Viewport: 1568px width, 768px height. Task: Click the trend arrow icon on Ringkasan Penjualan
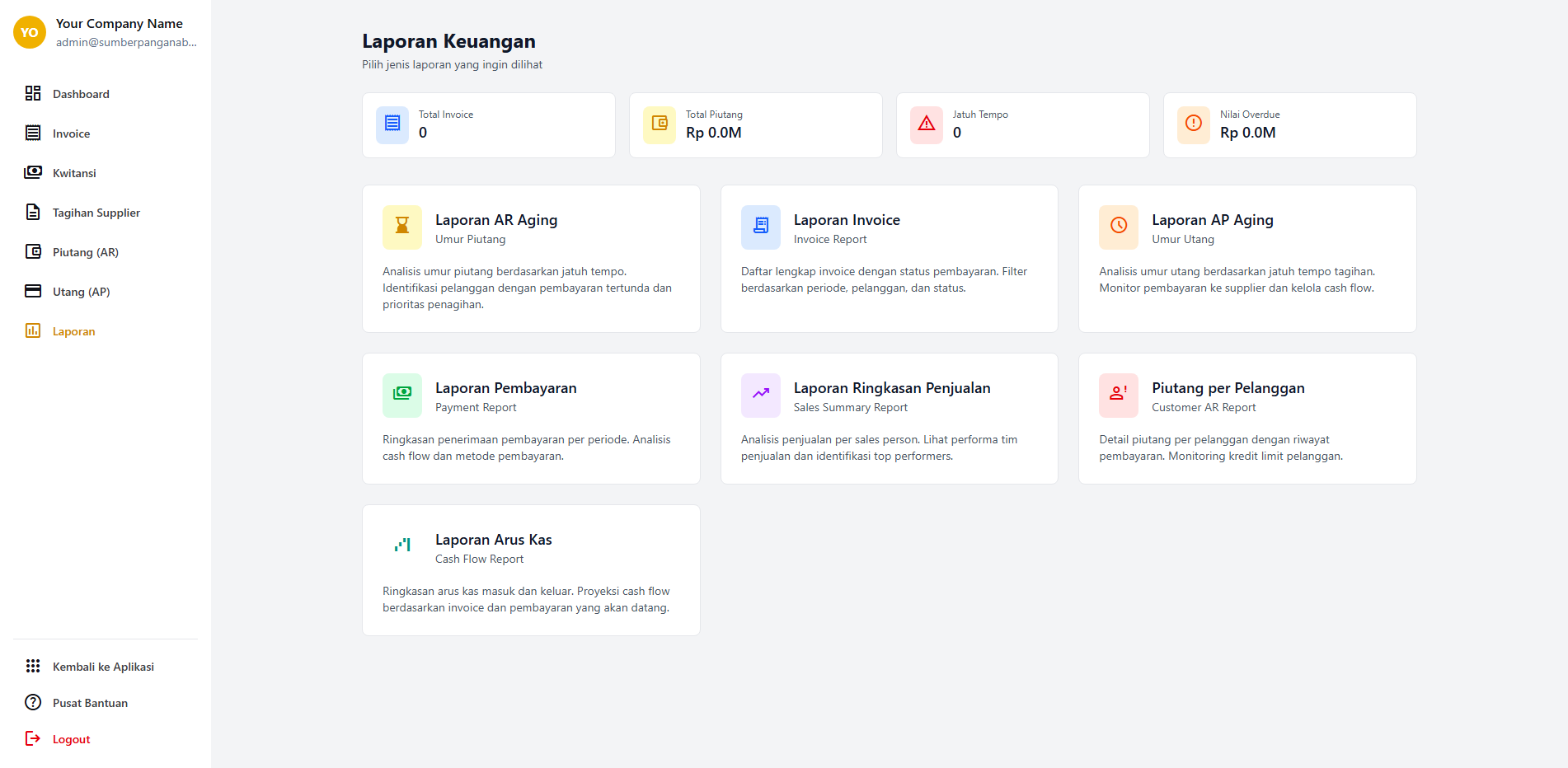[760, 395]
